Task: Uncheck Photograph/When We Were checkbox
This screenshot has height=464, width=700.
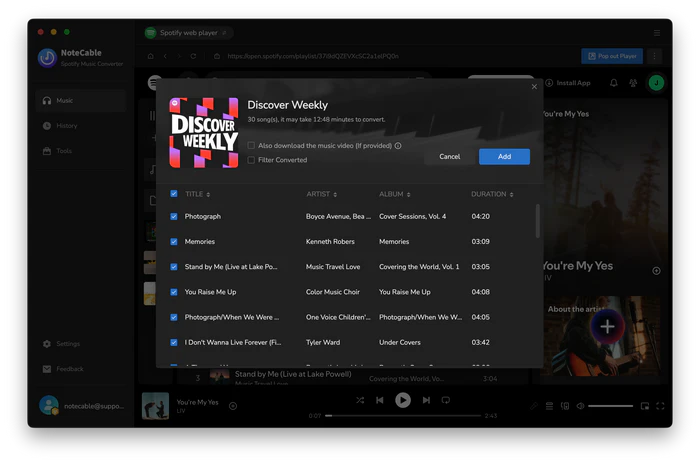Action: tap(174, 318)
